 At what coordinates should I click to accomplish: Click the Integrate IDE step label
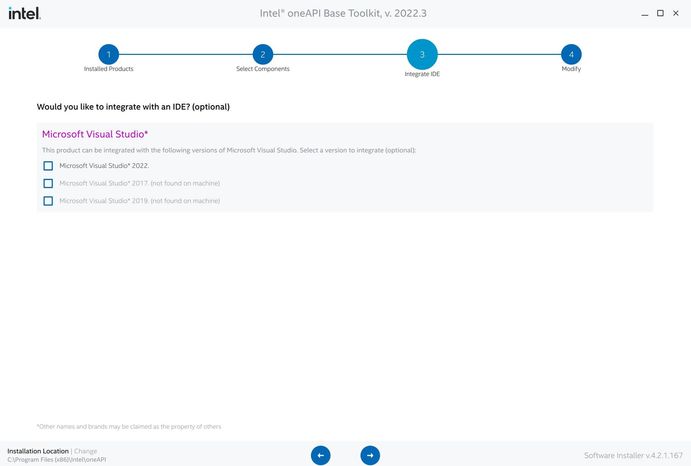[x=422, y=74]
